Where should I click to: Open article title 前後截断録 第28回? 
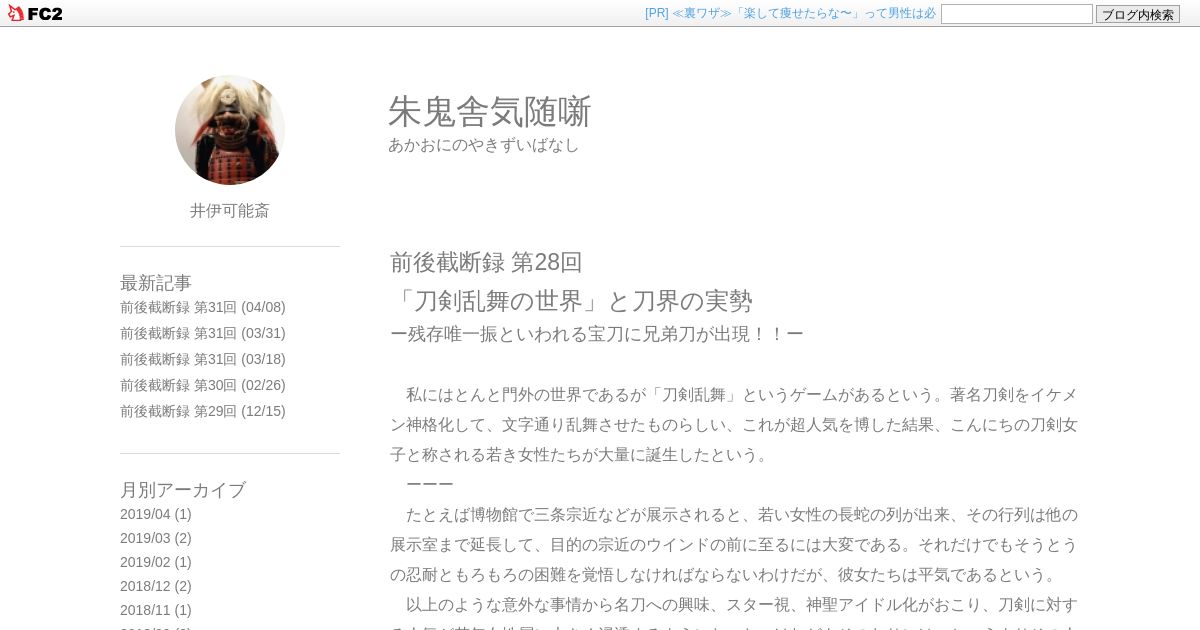[x=486, y=262]
